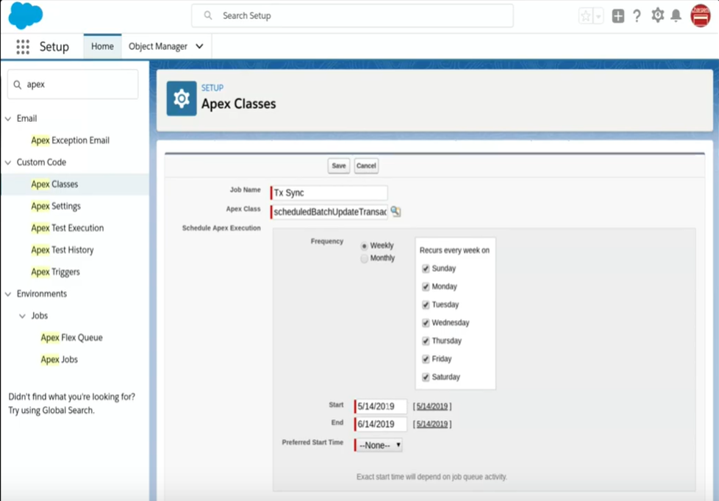
Task: Expand the Object Manager tab dropdown arrow
Action: pyautogui.click(x=199, y=47)
